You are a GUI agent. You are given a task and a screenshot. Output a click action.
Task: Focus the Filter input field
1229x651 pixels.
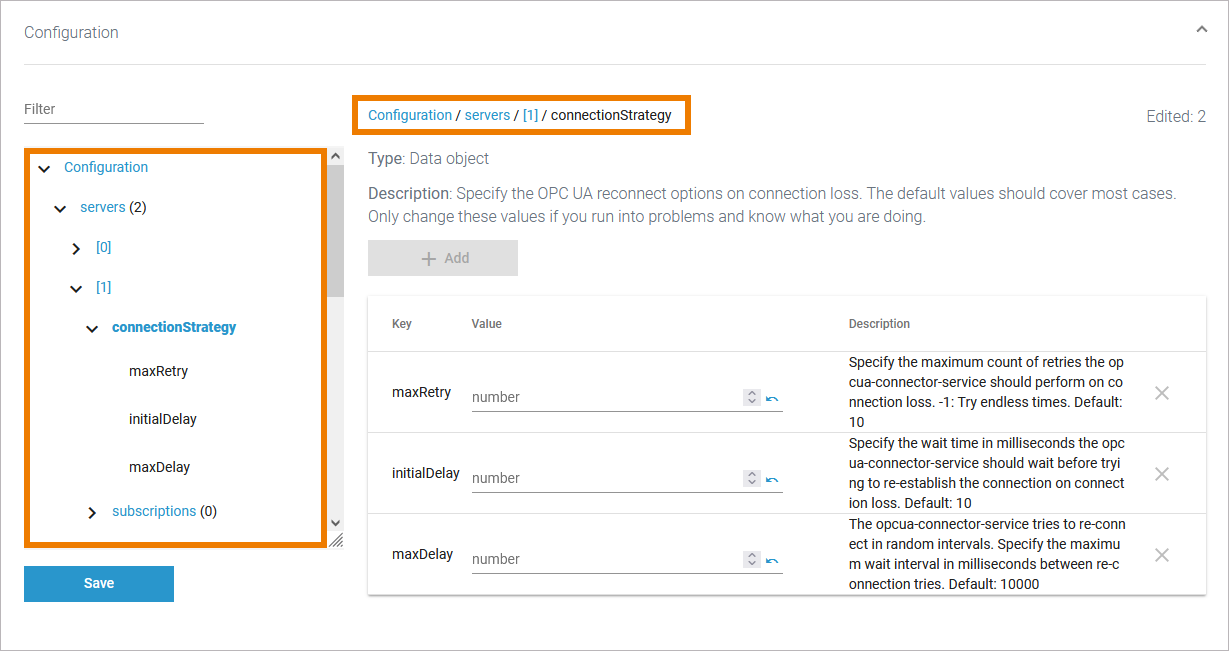pyautogui.click(x=114, y=110)
